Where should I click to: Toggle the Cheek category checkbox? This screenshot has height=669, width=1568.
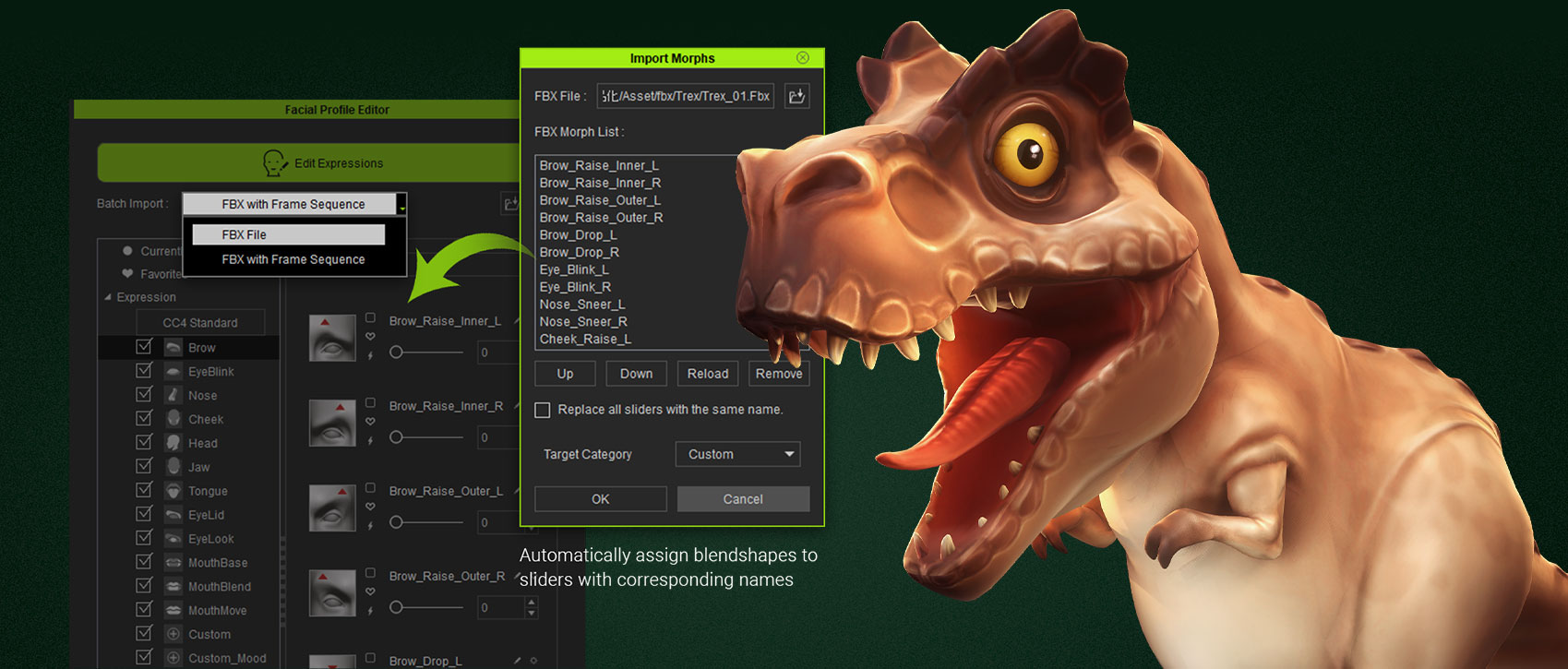pyautogui.click(x=144, y=419)
